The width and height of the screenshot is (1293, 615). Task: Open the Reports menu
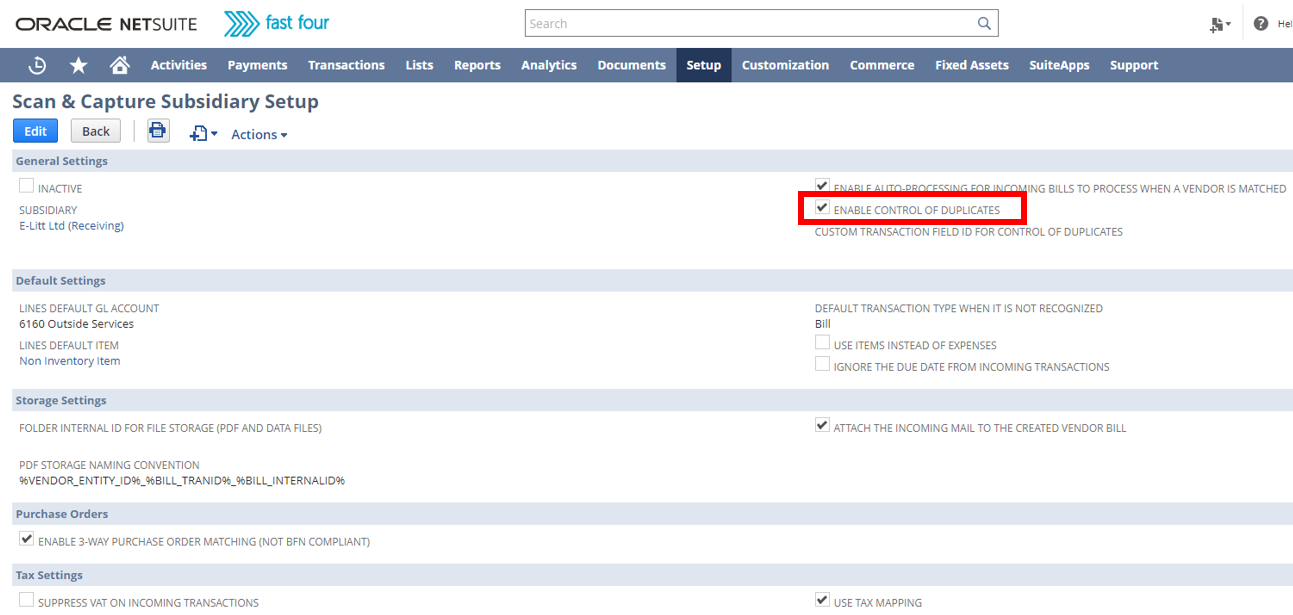tap(477, 65)
